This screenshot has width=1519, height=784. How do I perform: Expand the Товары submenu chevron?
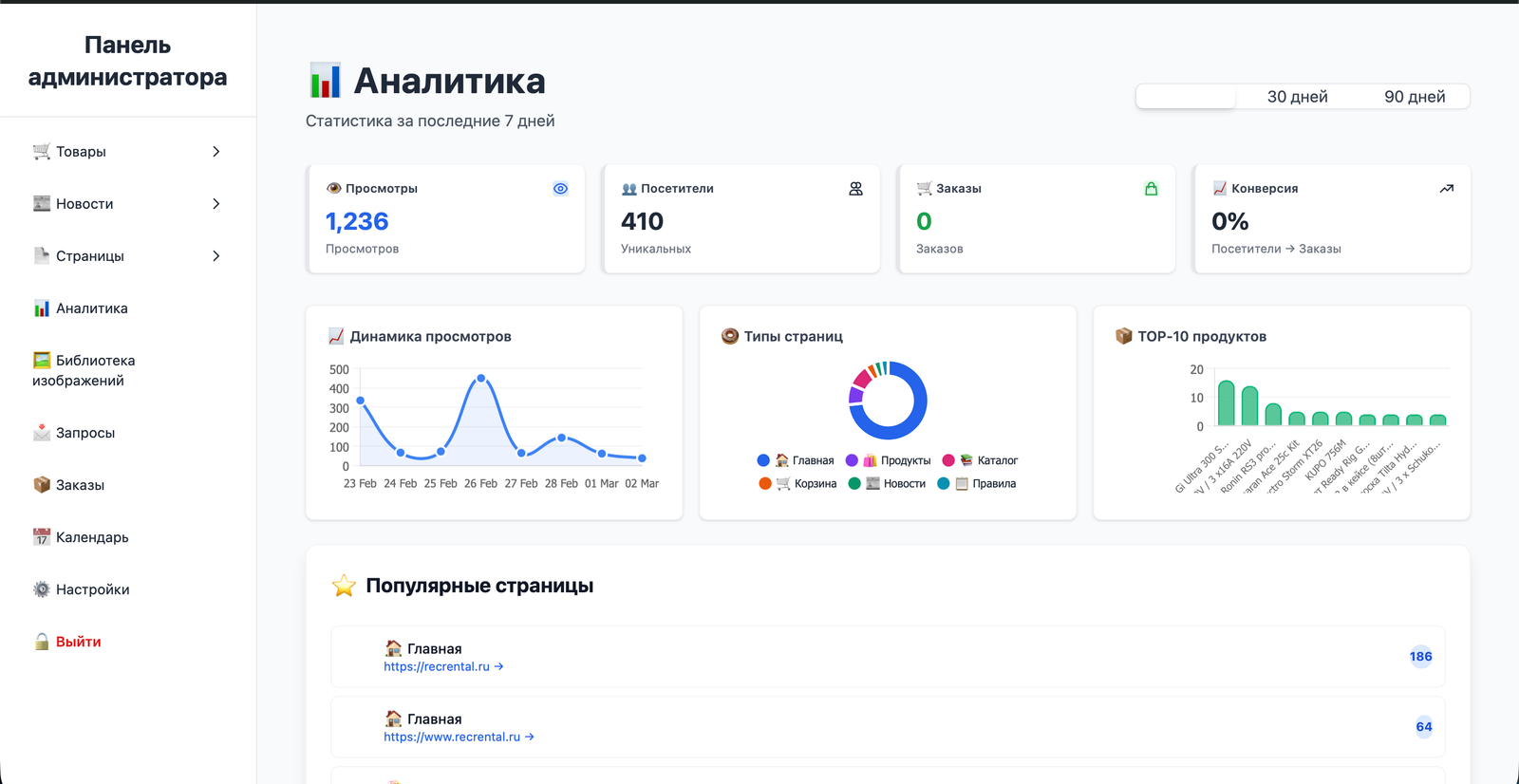click(216, 152)
